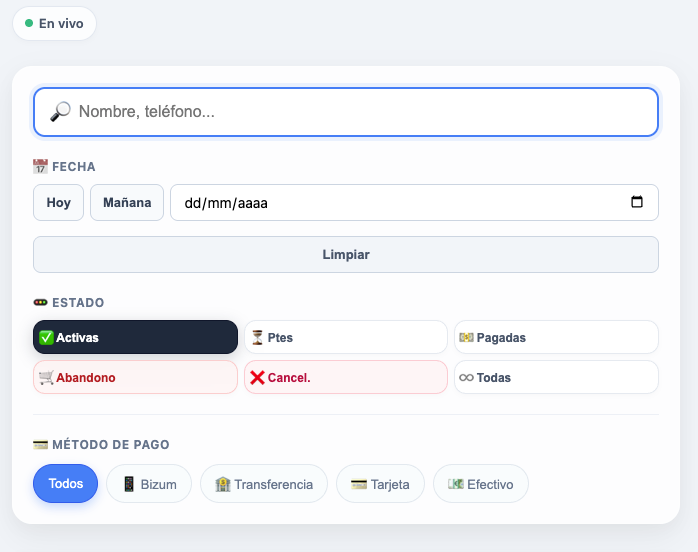698x552 pixels.
Task: Click the dd/mm/aaaa date field
Action: (x=414, y=203)
